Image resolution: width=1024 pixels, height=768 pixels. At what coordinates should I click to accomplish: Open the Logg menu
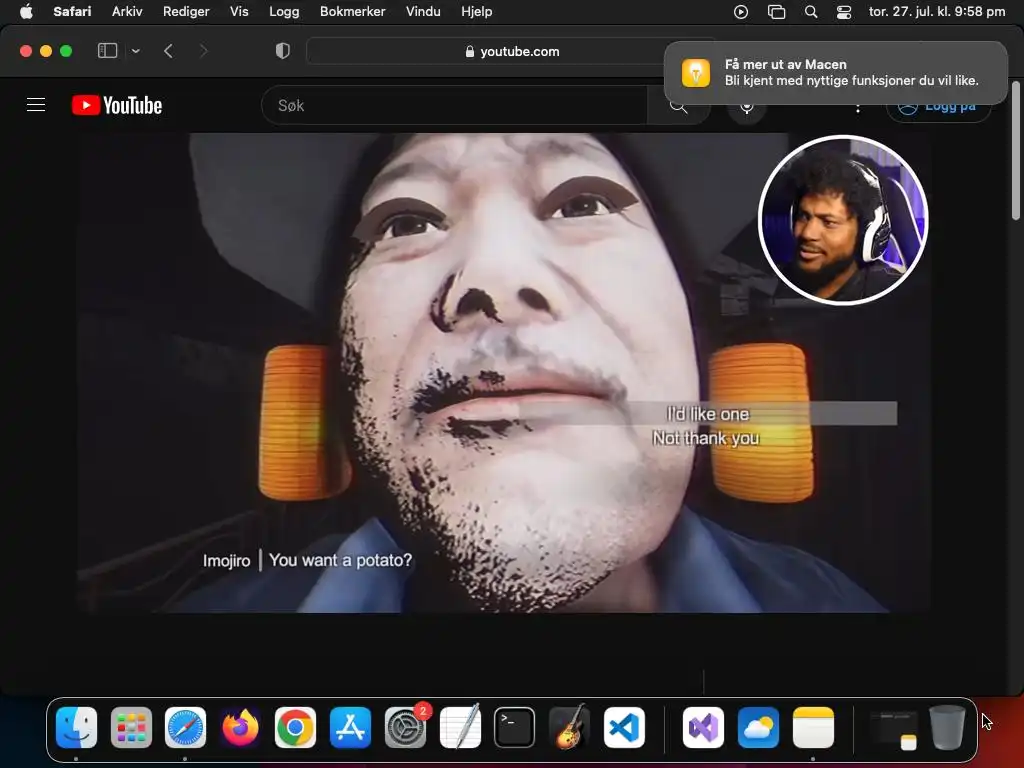(284, 12)
